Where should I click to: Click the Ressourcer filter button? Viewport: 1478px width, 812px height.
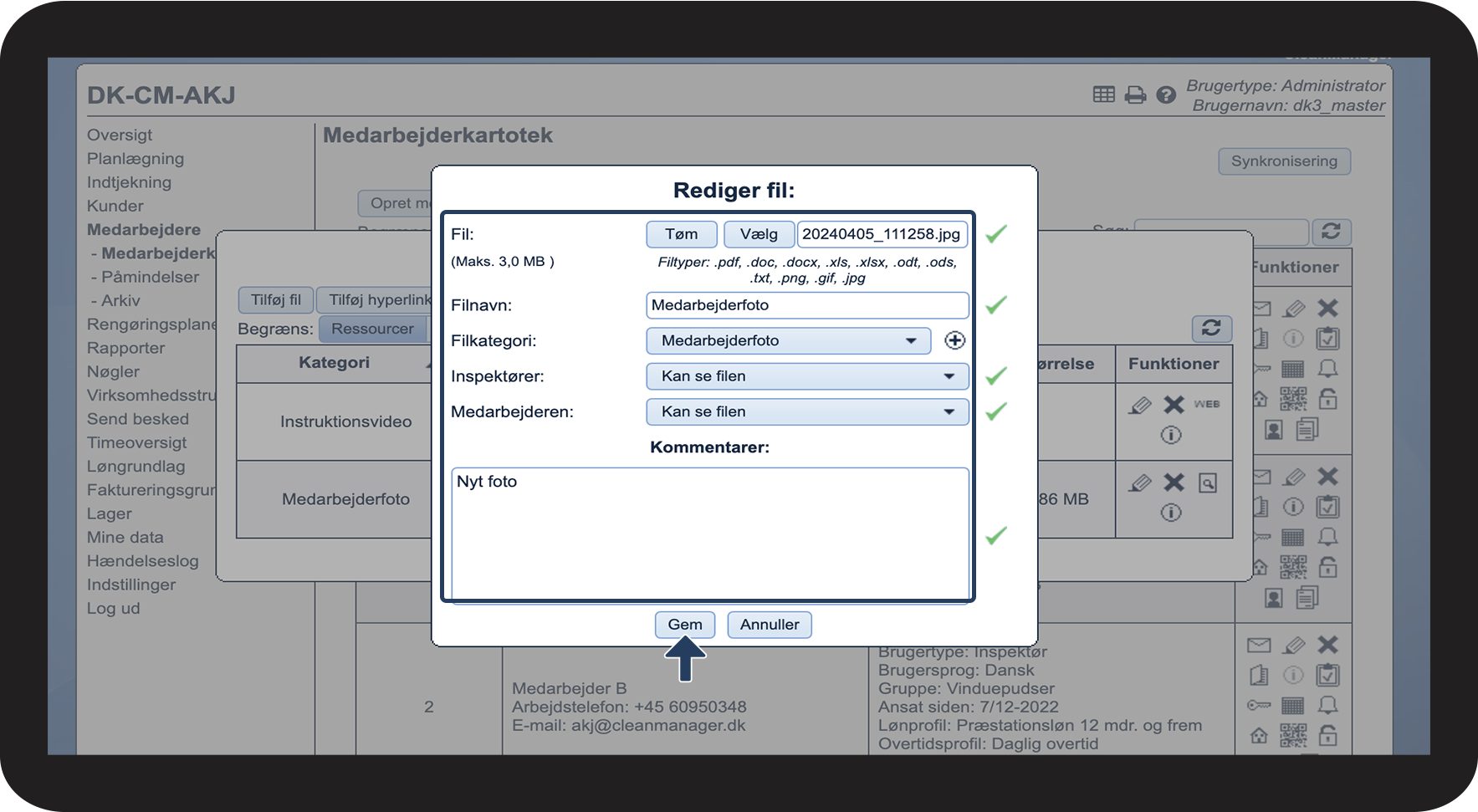372,329
